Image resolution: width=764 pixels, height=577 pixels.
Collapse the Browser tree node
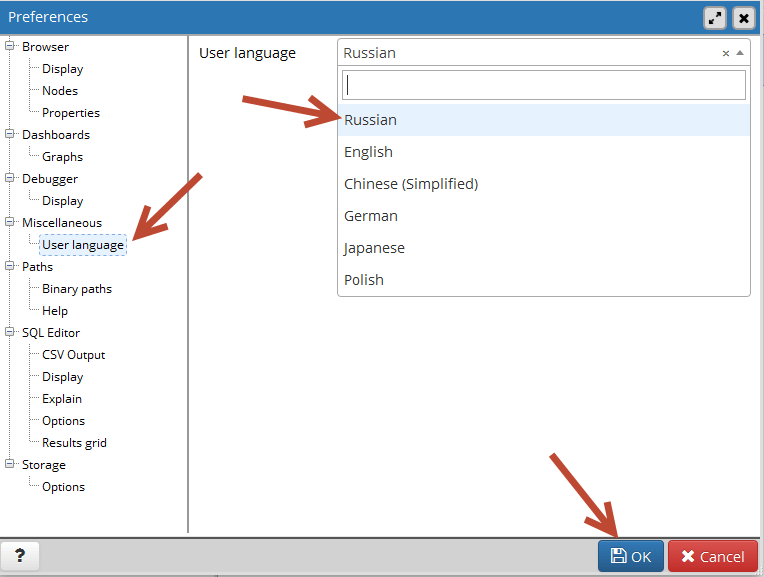[11, 46]
